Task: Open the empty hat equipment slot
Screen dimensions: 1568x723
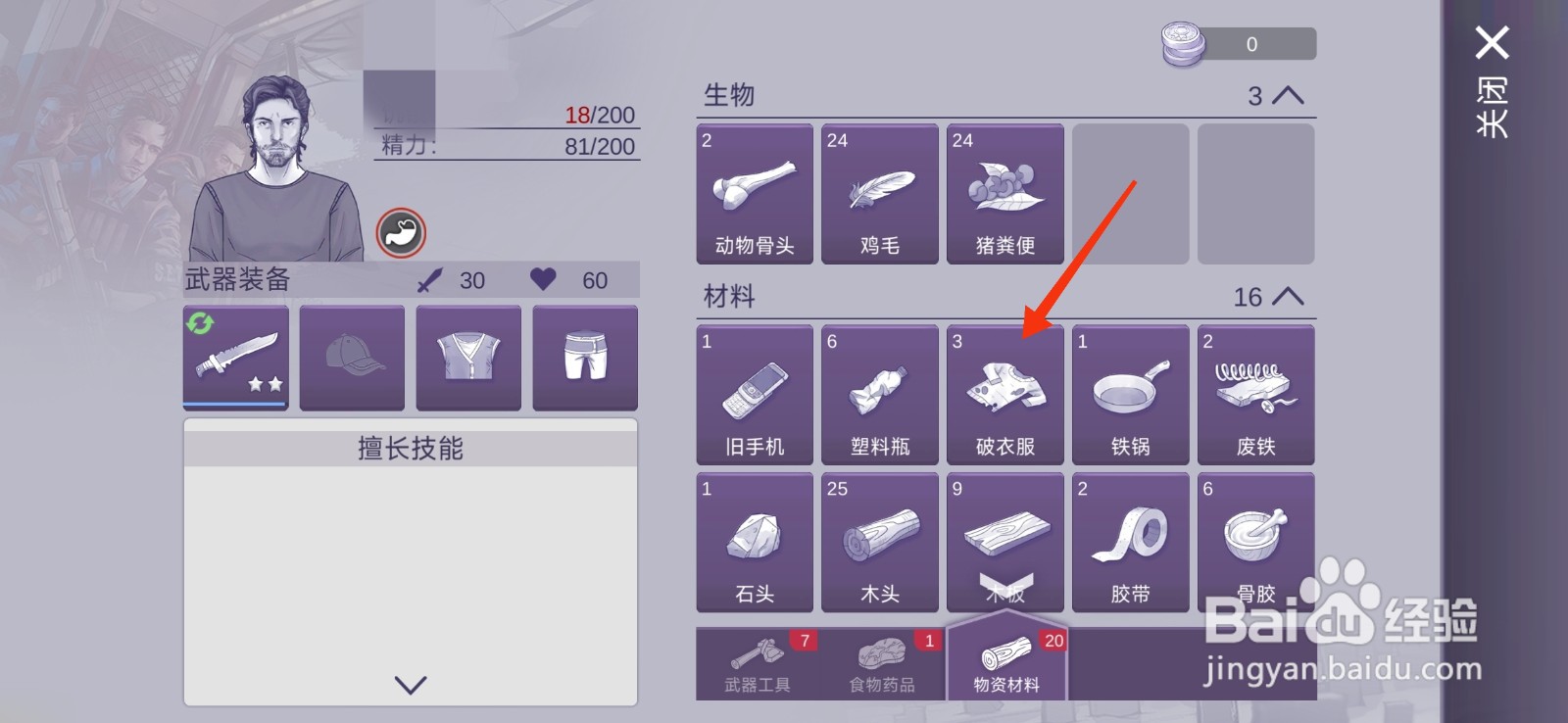Action: coord(352,358)
